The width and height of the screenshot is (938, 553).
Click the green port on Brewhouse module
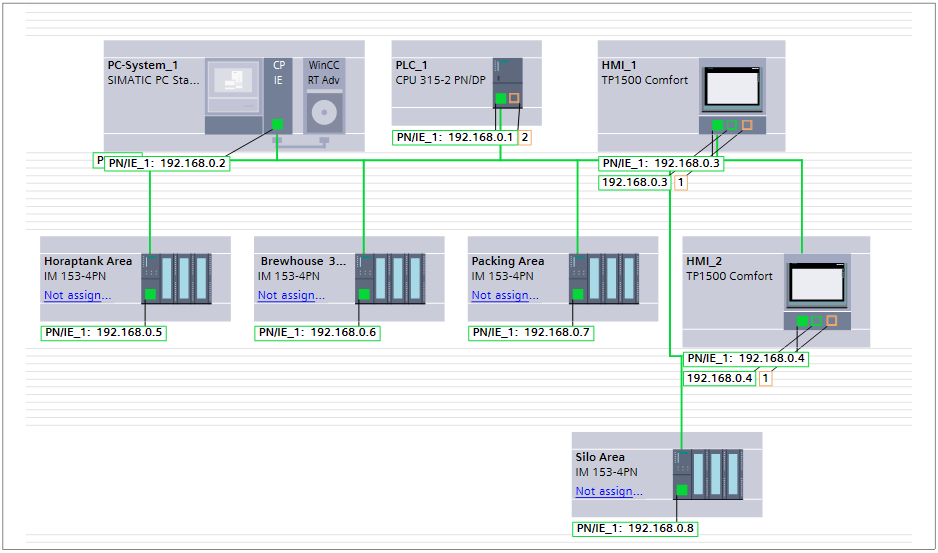[364, 294]
